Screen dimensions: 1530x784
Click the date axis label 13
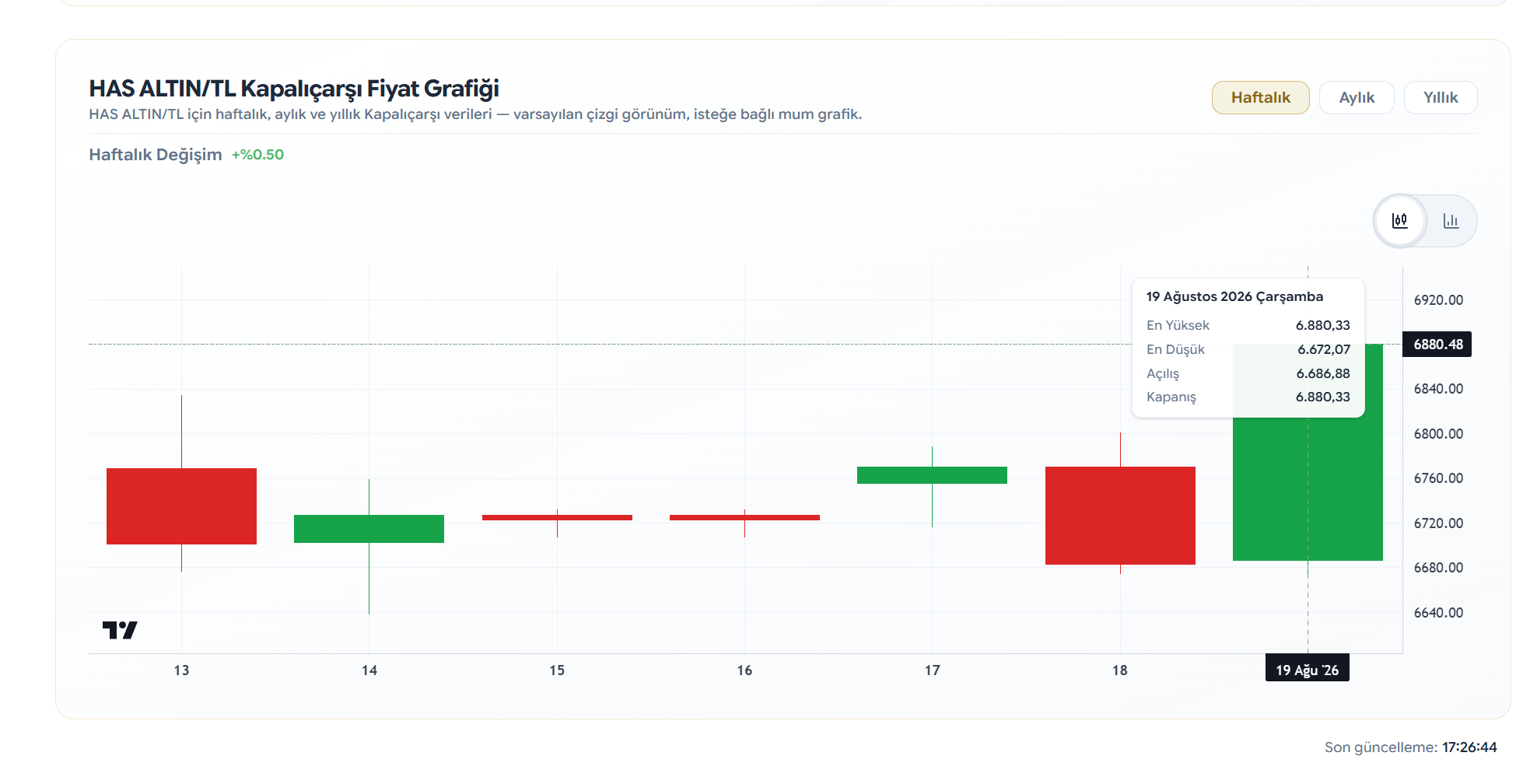[x=181, y=670]
